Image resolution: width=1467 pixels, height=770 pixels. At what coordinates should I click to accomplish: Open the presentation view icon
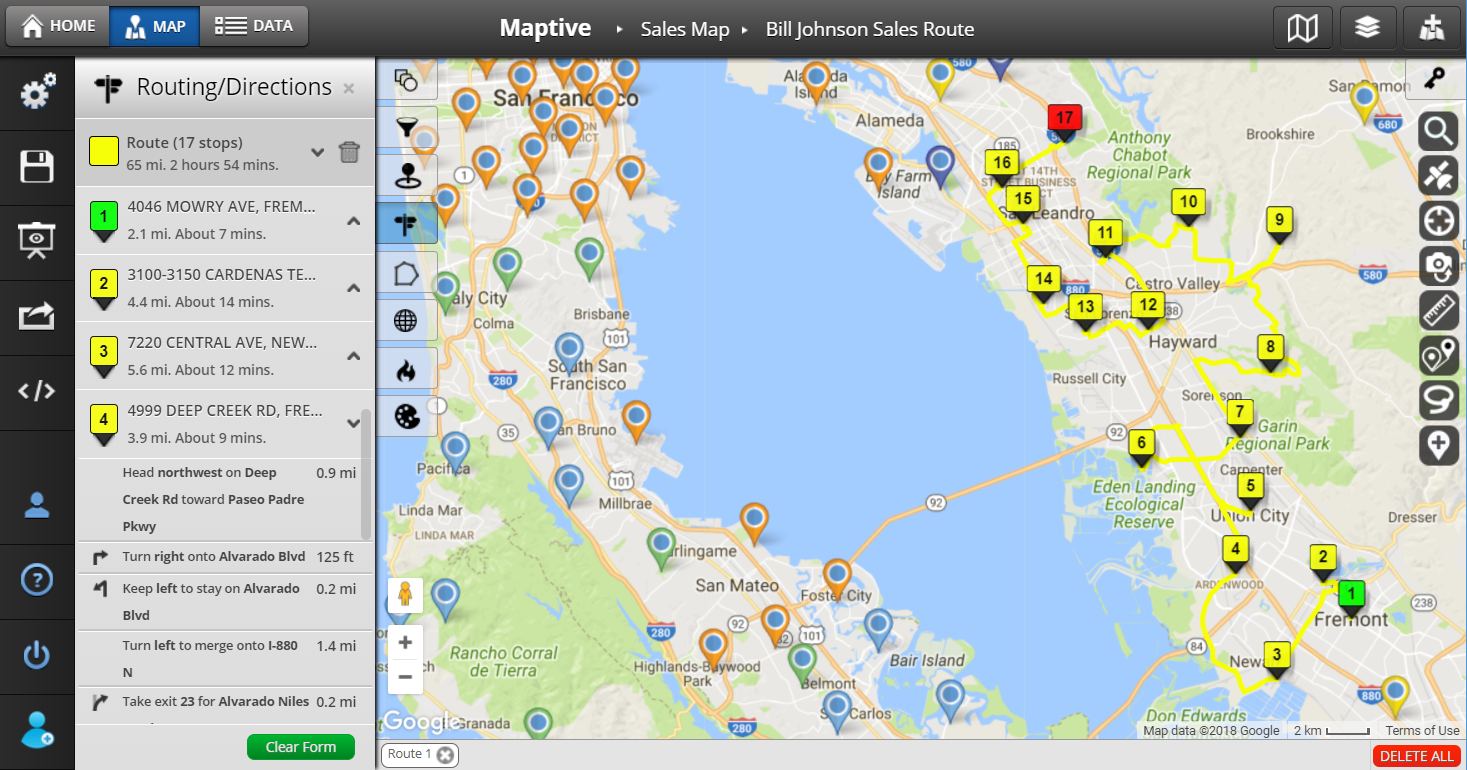pyautogui.click(x=37, y=241)
